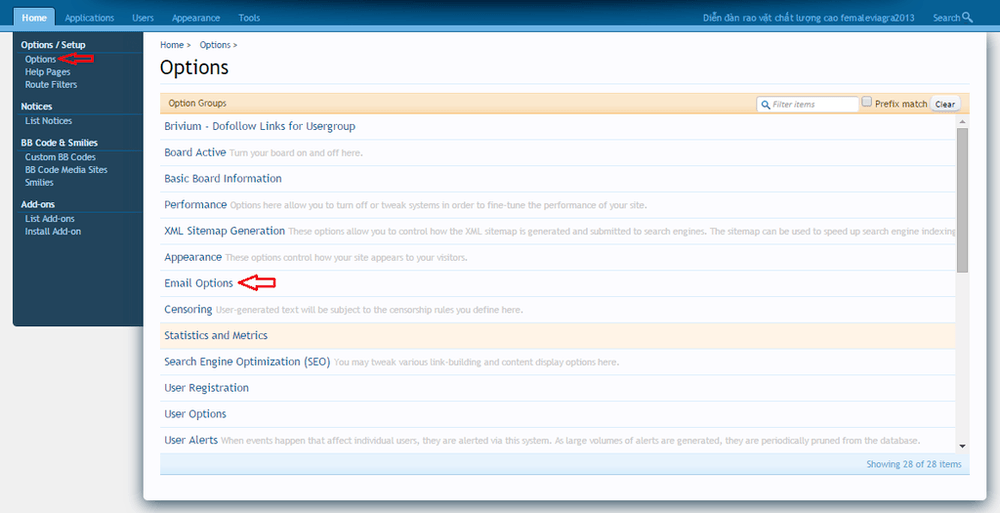This screenshot has height=513, width=1000.
Task: Open Custom BB Codes in sidebar
Action: pos(61,157)
